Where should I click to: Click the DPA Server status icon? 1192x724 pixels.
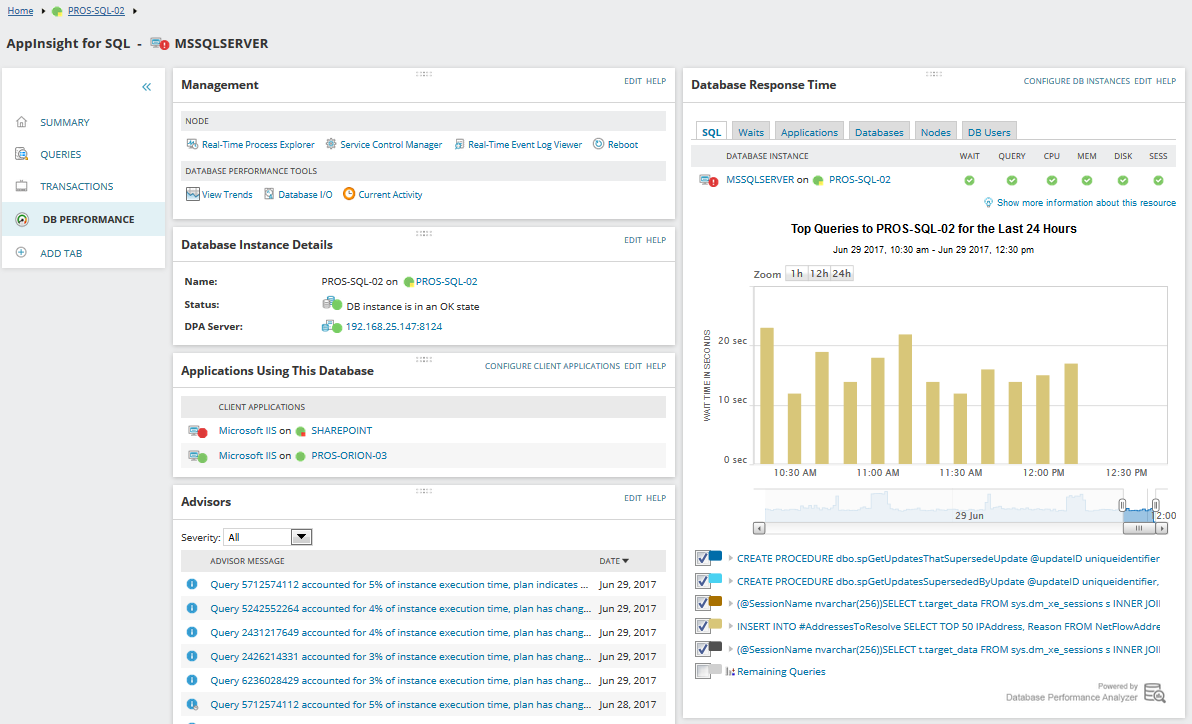click(x=331, y=326)
